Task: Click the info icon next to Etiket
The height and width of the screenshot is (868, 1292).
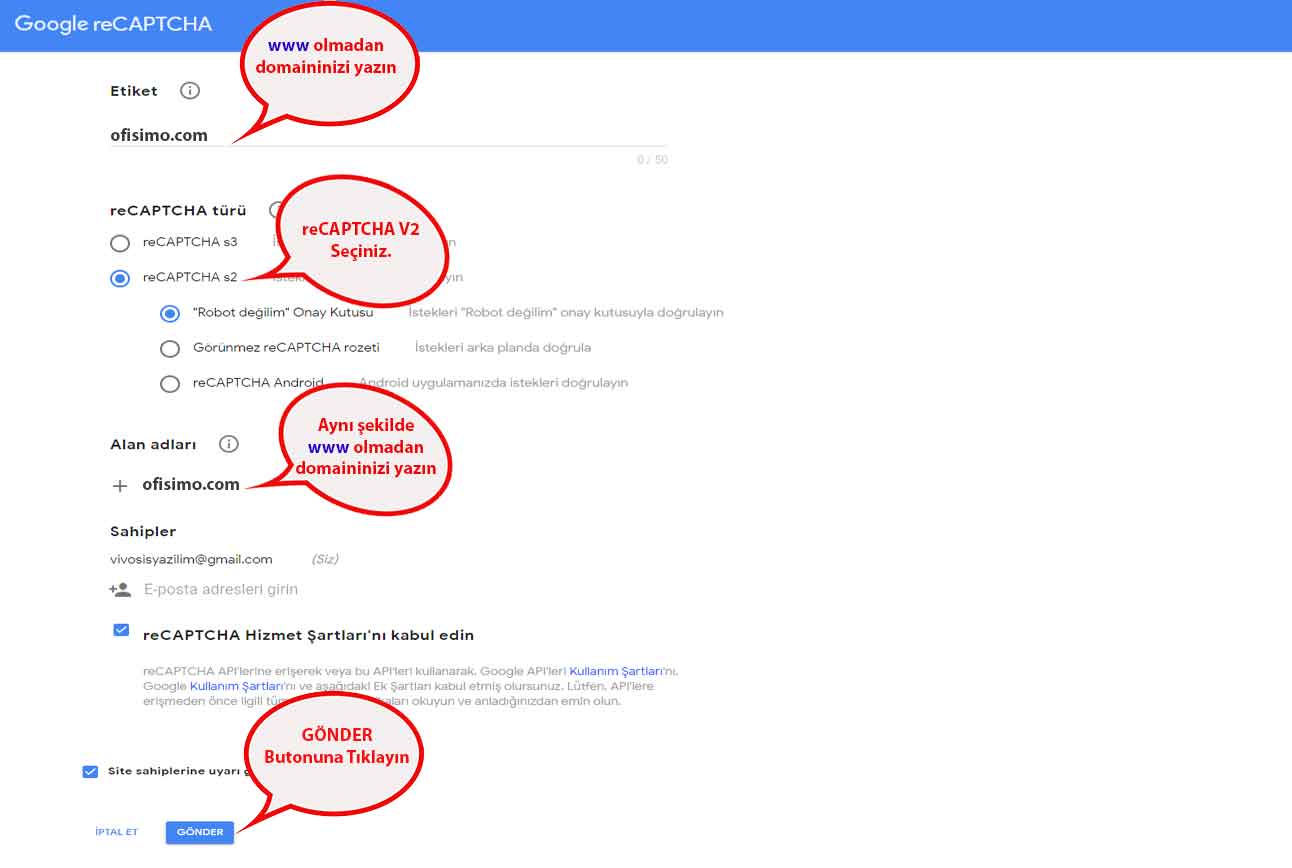Action: click(x=190, y=91)
